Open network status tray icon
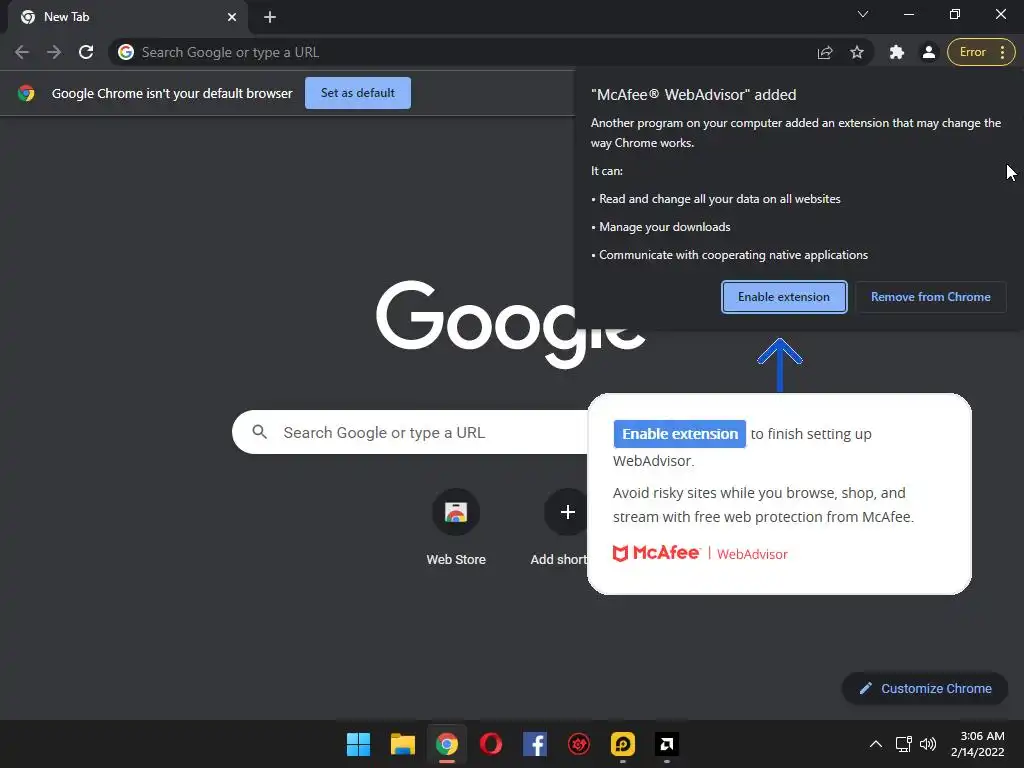 pos(903,744)
